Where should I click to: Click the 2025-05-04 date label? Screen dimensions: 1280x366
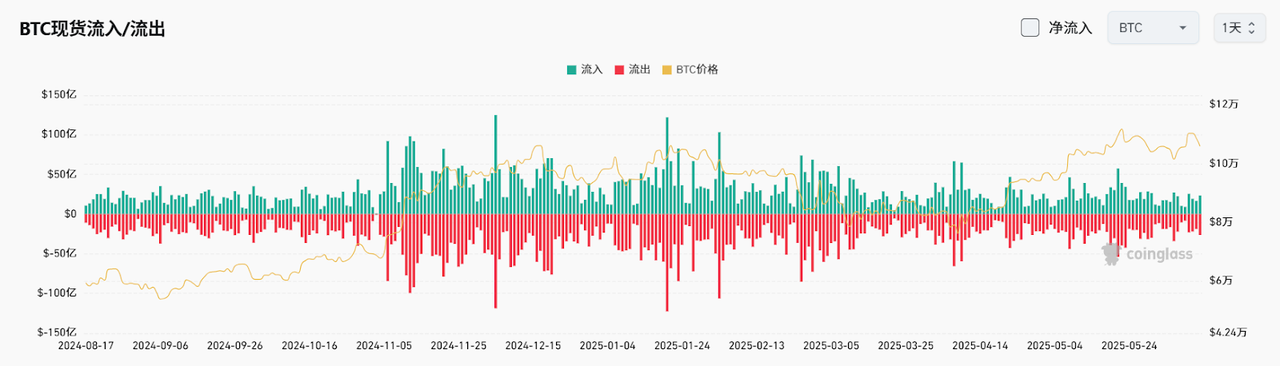click(x=1055, y=346)
